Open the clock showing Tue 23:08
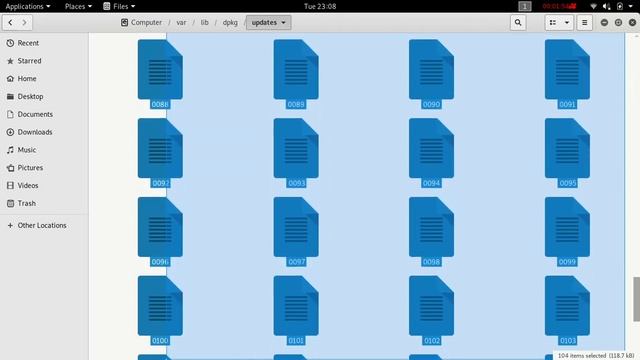The width and height of the screenshot is (640, 360). pyautogui.click(x=320, y=6)
